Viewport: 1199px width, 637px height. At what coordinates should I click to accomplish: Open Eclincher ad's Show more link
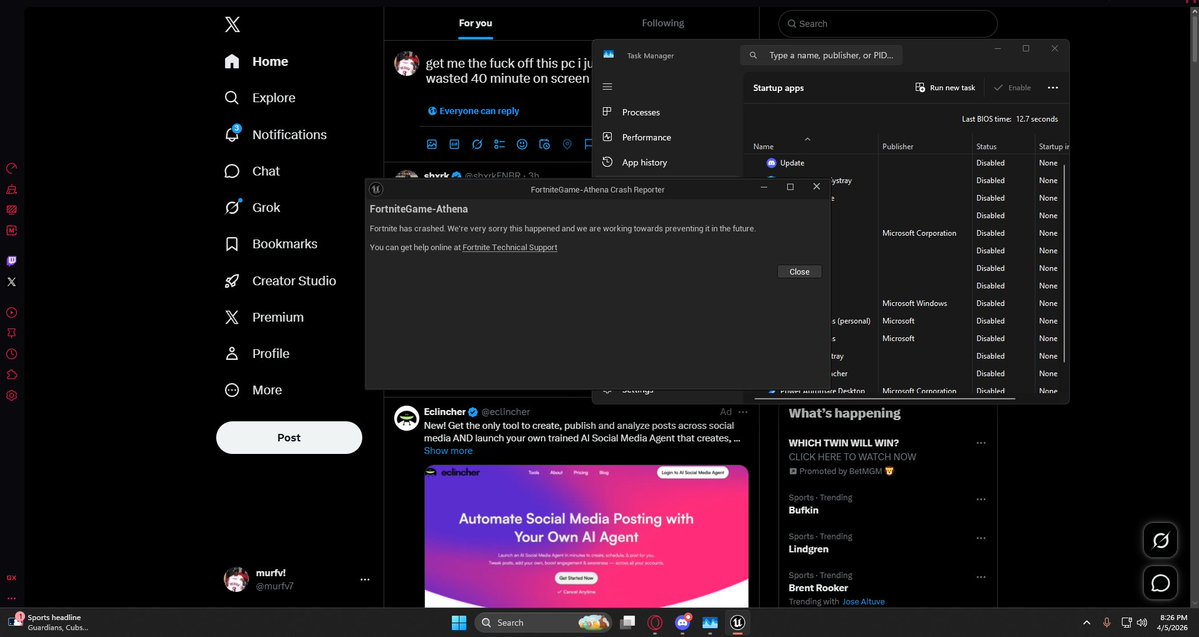448,451
